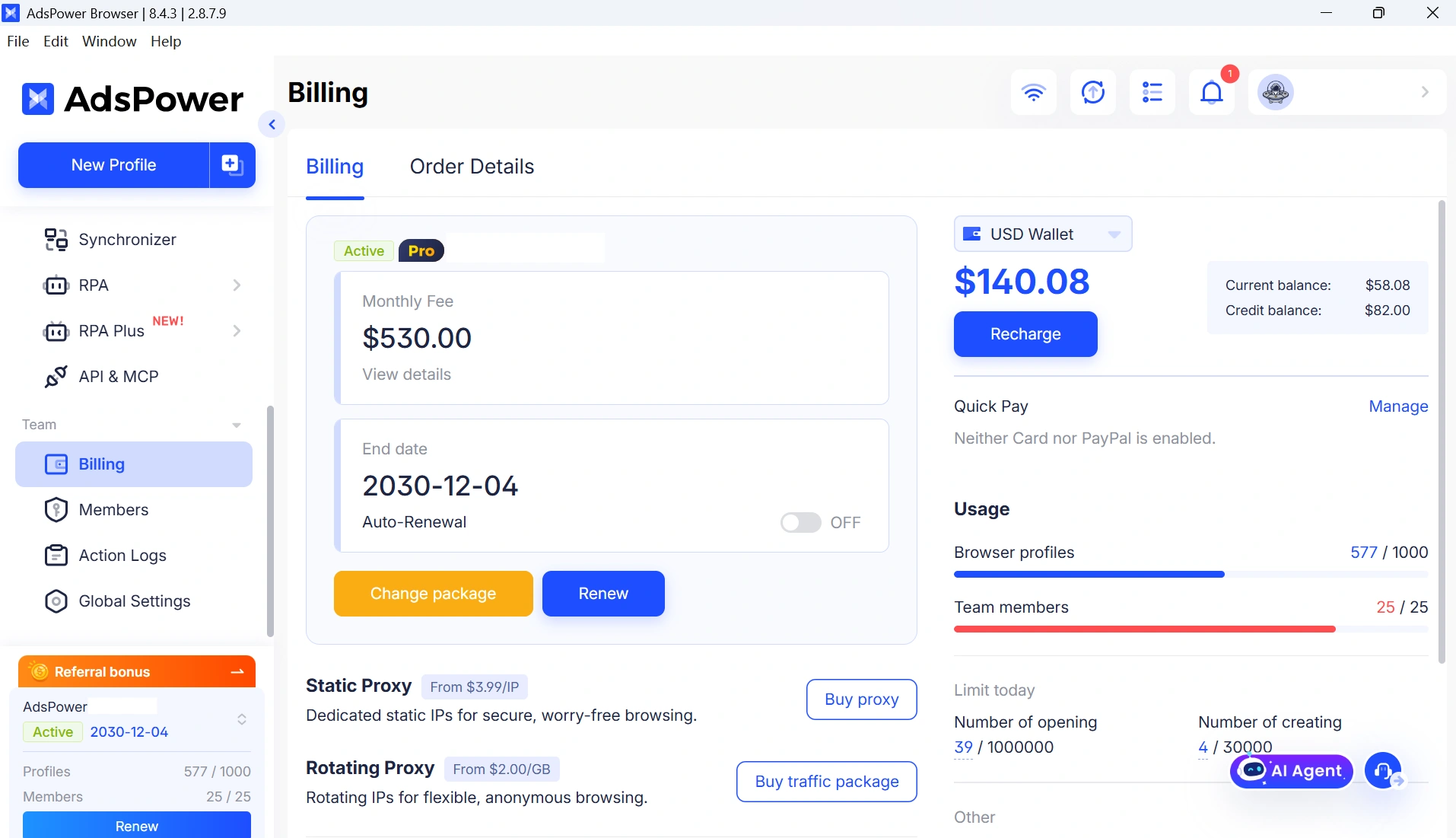
Task: Collapse the Team section arrow
Action: pos(237,425)
